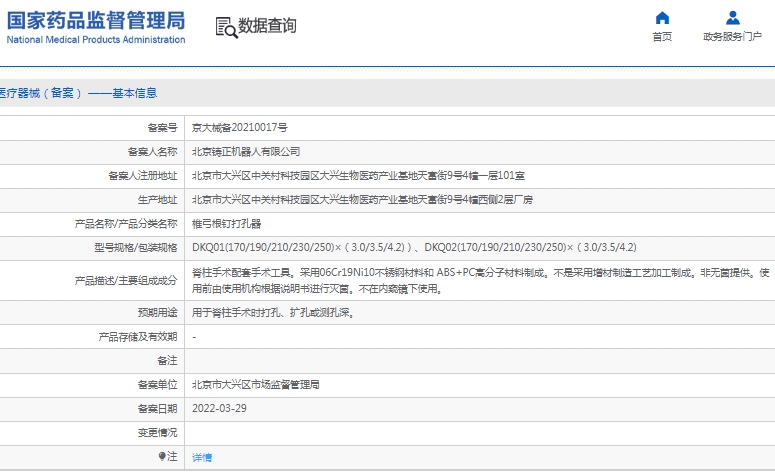Click the 备案人注册地址 row label
This screenshot has width=775, height=472.
pyautogui.click(x=142, y=175)
